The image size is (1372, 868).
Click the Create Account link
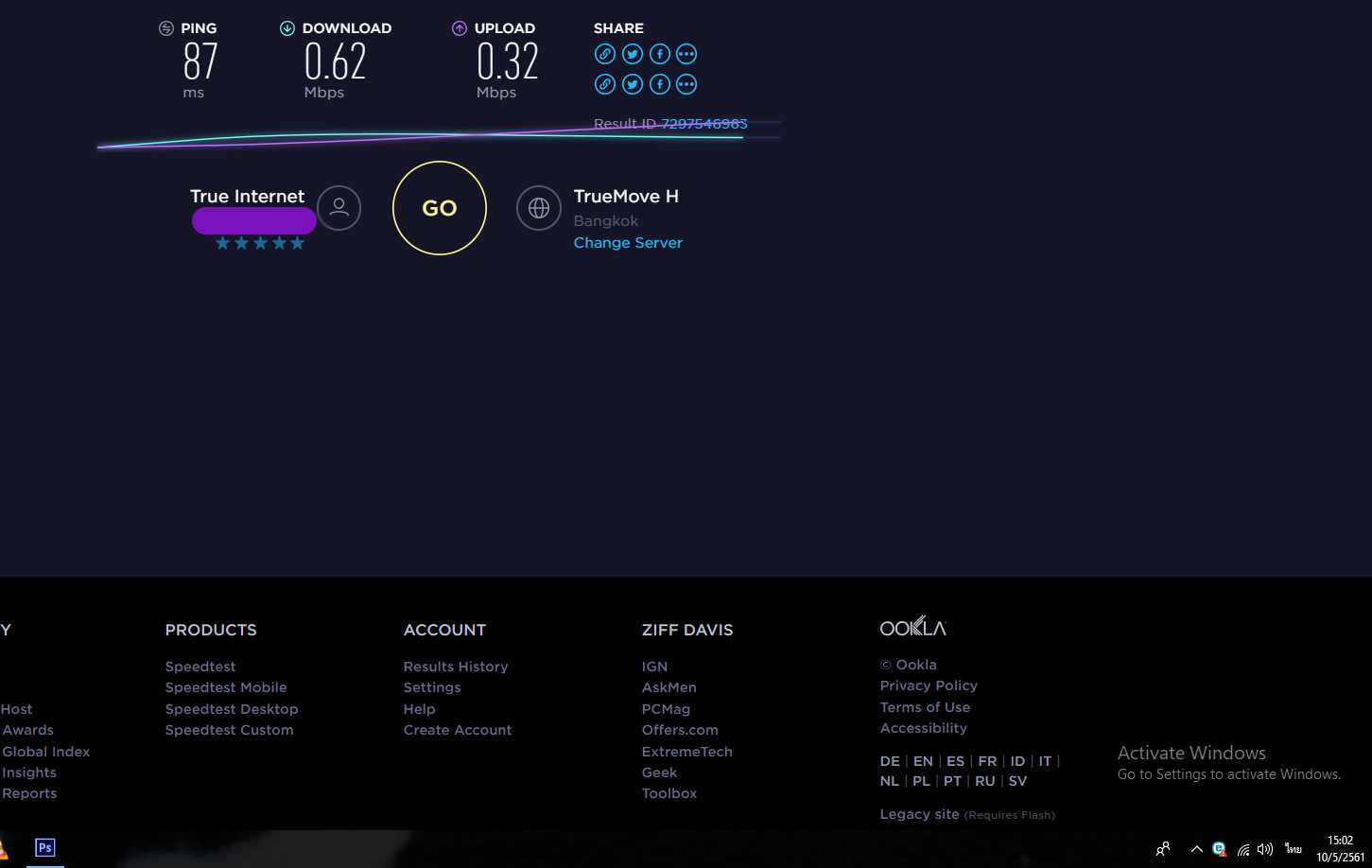click(458, 730)
